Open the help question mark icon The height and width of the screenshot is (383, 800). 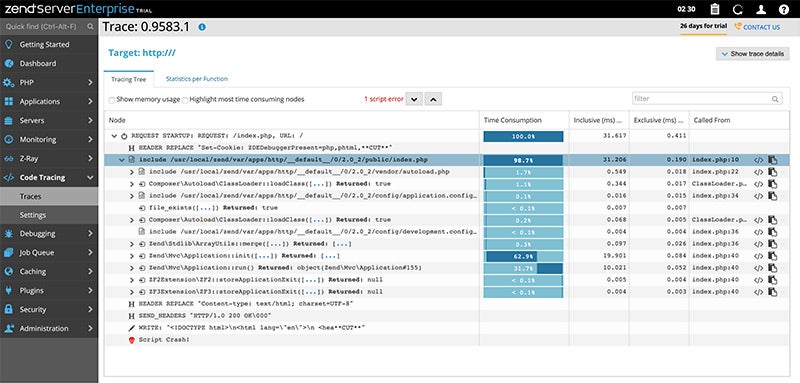pos(784,9)
